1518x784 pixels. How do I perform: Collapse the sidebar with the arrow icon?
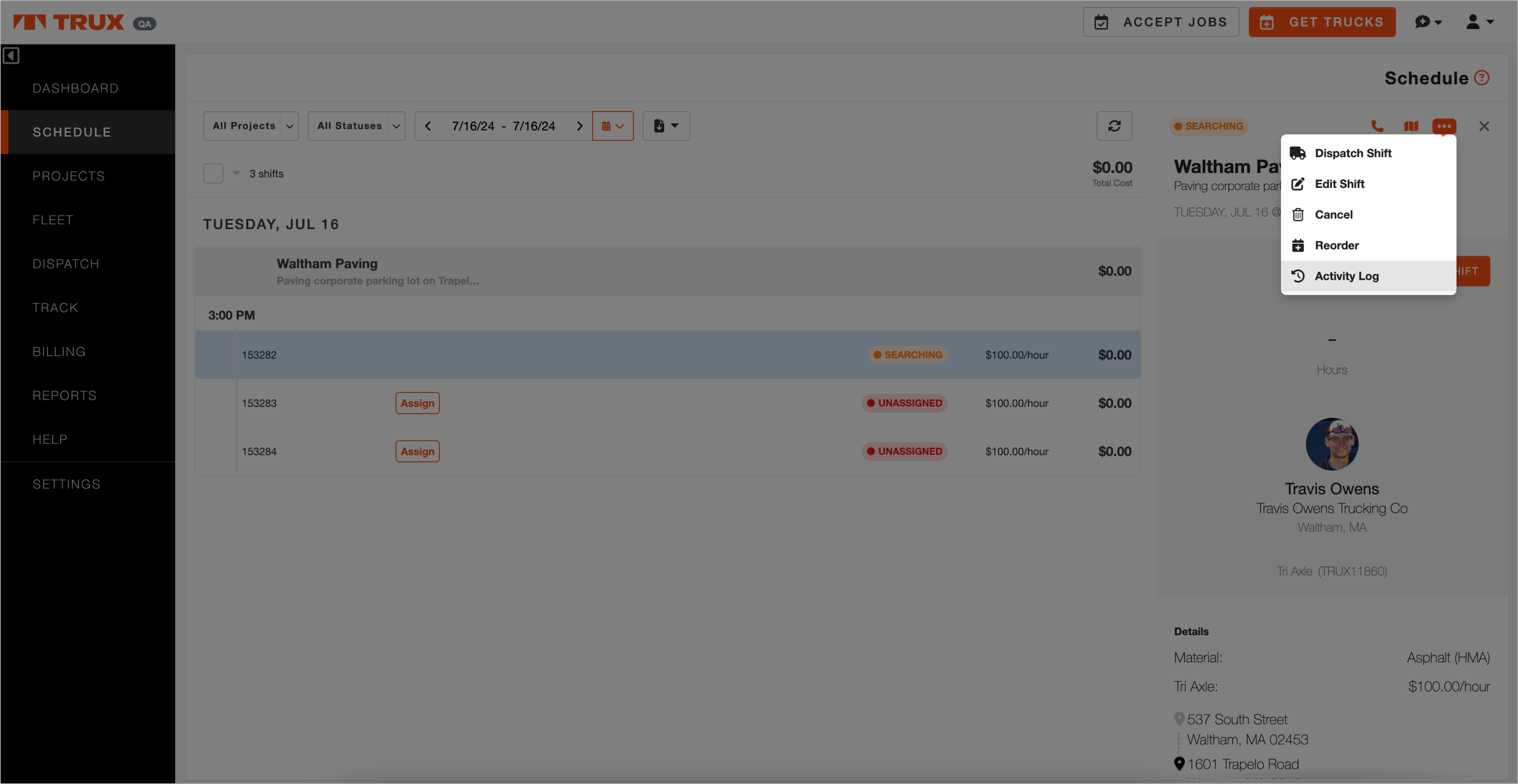point(11,55)
